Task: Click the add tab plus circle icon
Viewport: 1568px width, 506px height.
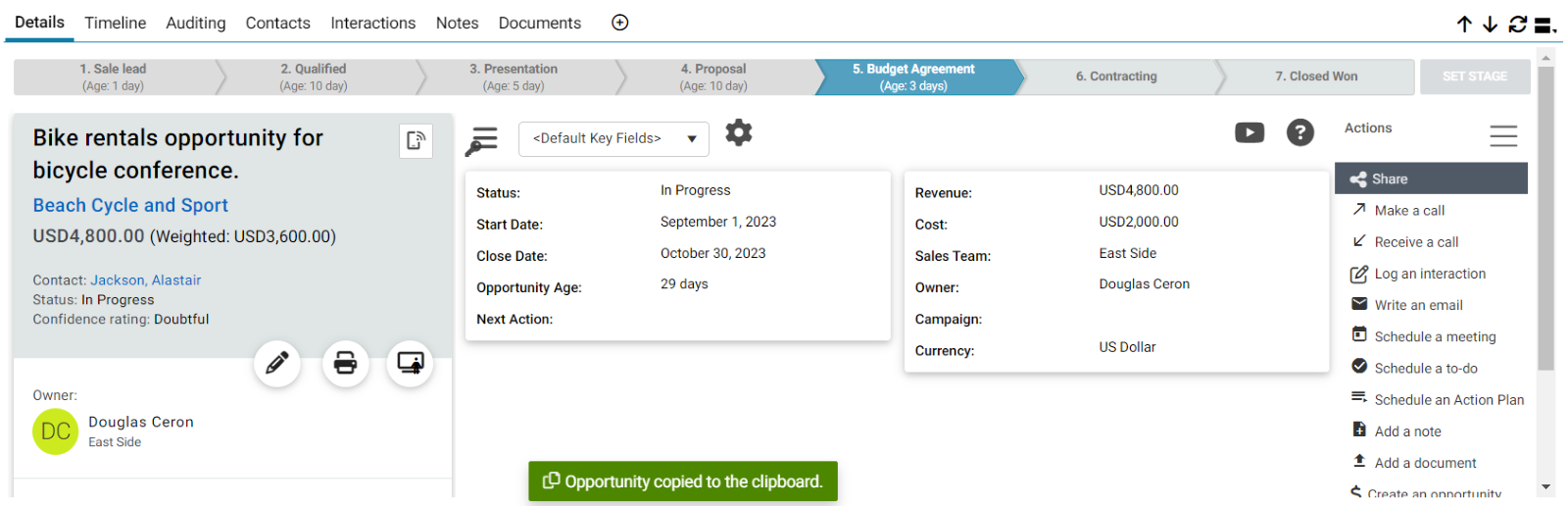Action: coord(620,23)
